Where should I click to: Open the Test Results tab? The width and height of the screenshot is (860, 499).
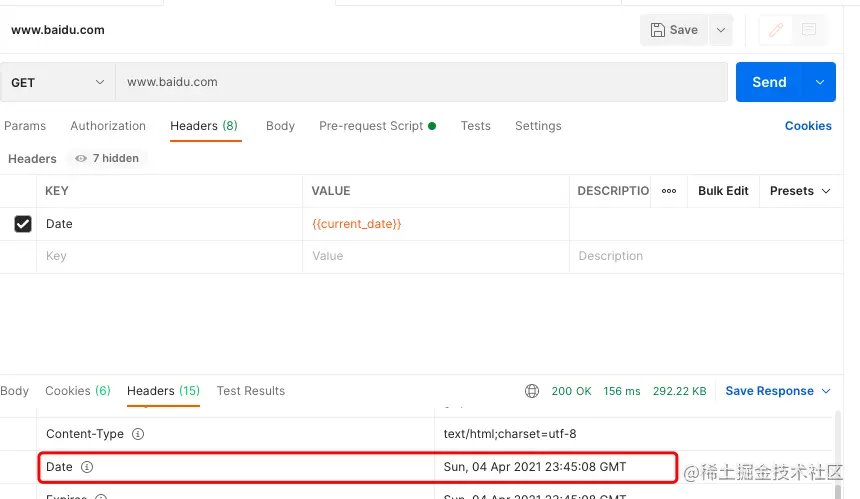pyautogui.click(x=251, y=391)
